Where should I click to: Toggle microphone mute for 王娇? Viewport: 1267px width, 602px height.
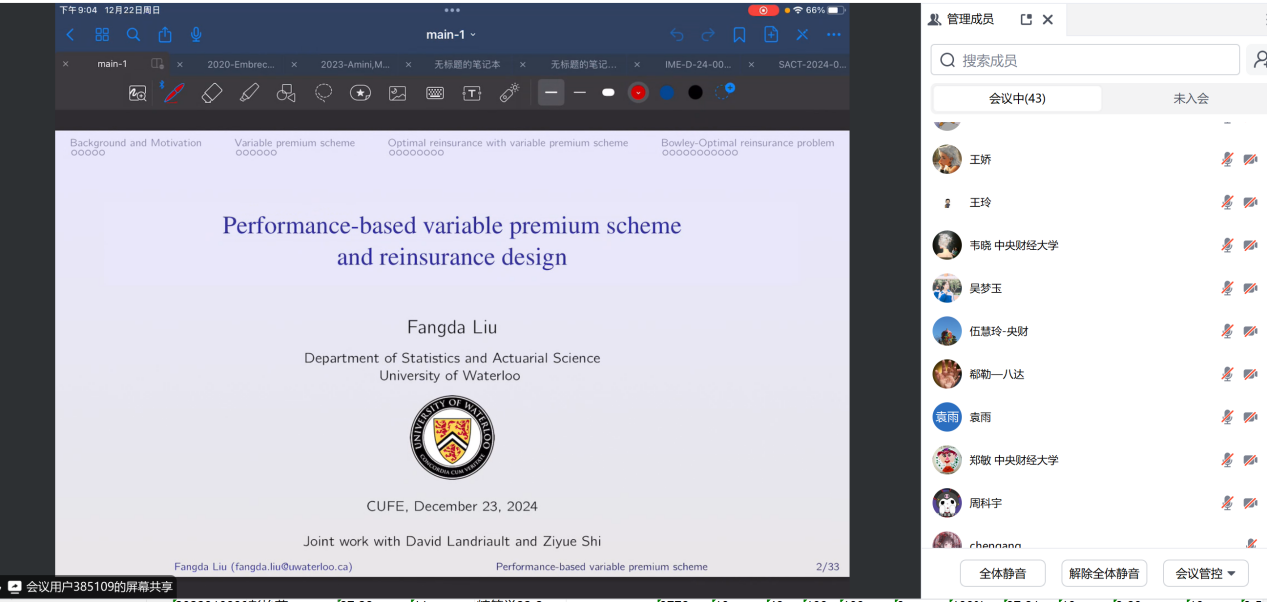click(1227, 159)
